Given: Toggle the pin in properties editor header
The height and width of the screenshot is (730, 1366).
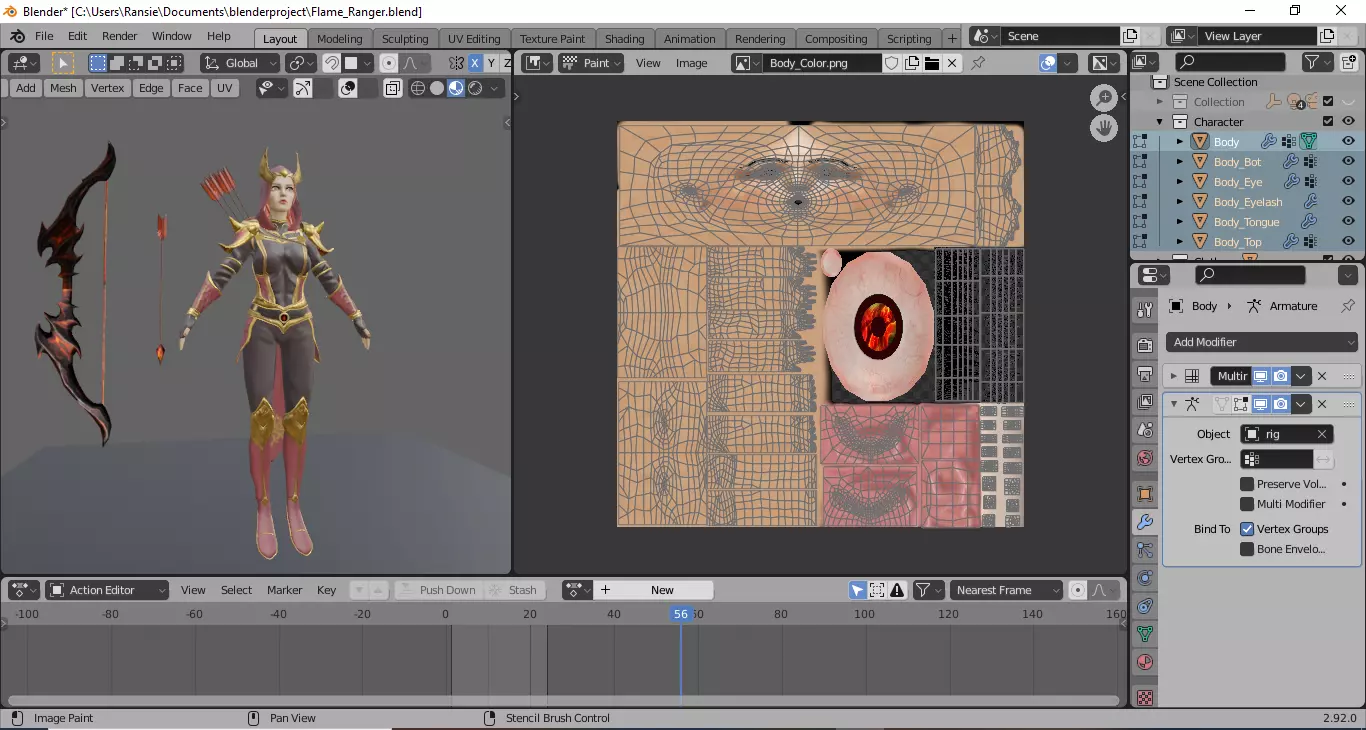Looking at the screenshot, I should pyautogui.click(x=1347, y=306).
